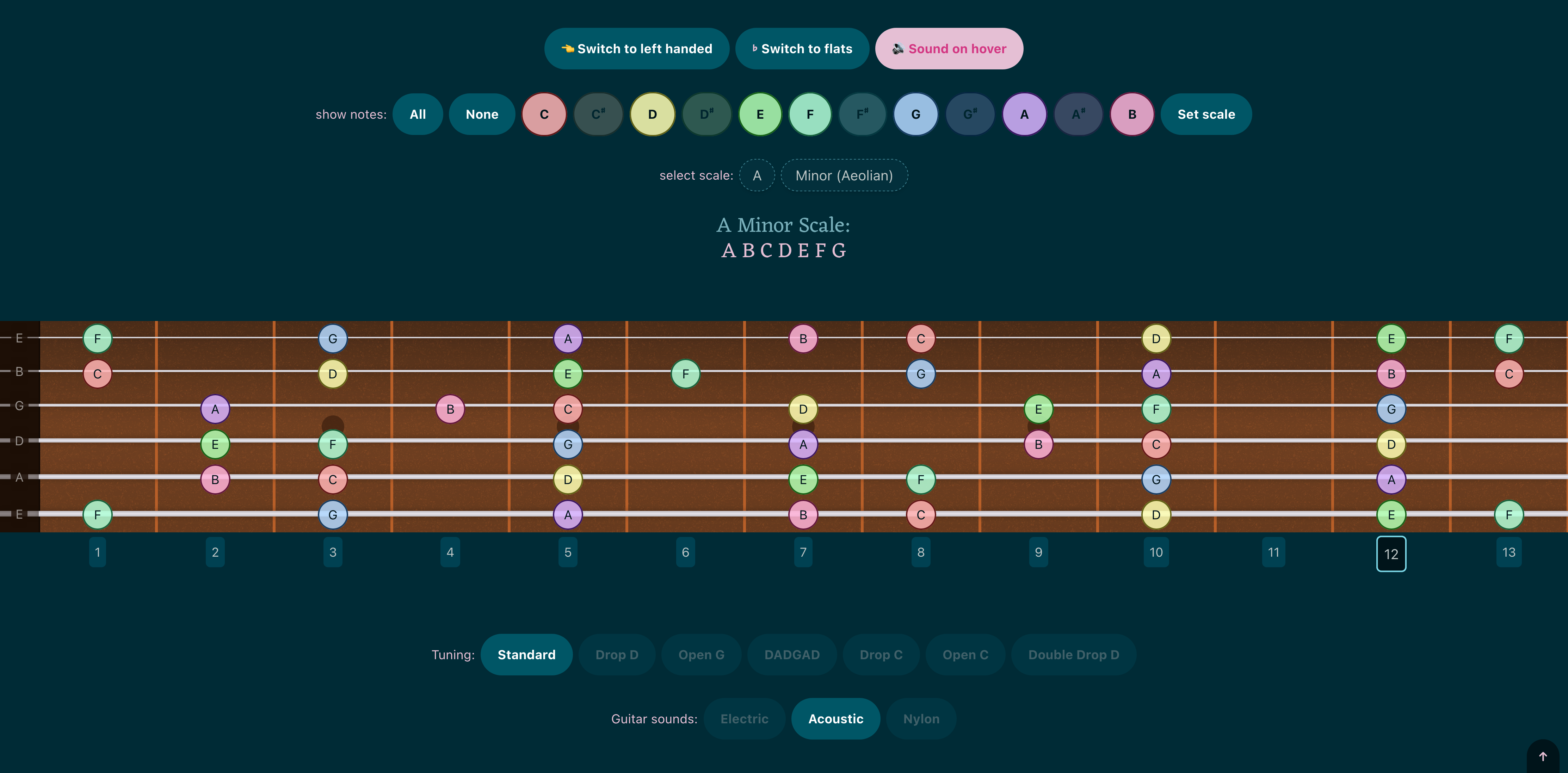
Task: Click the B note on G string fret 4
Action: pos(450,409)
